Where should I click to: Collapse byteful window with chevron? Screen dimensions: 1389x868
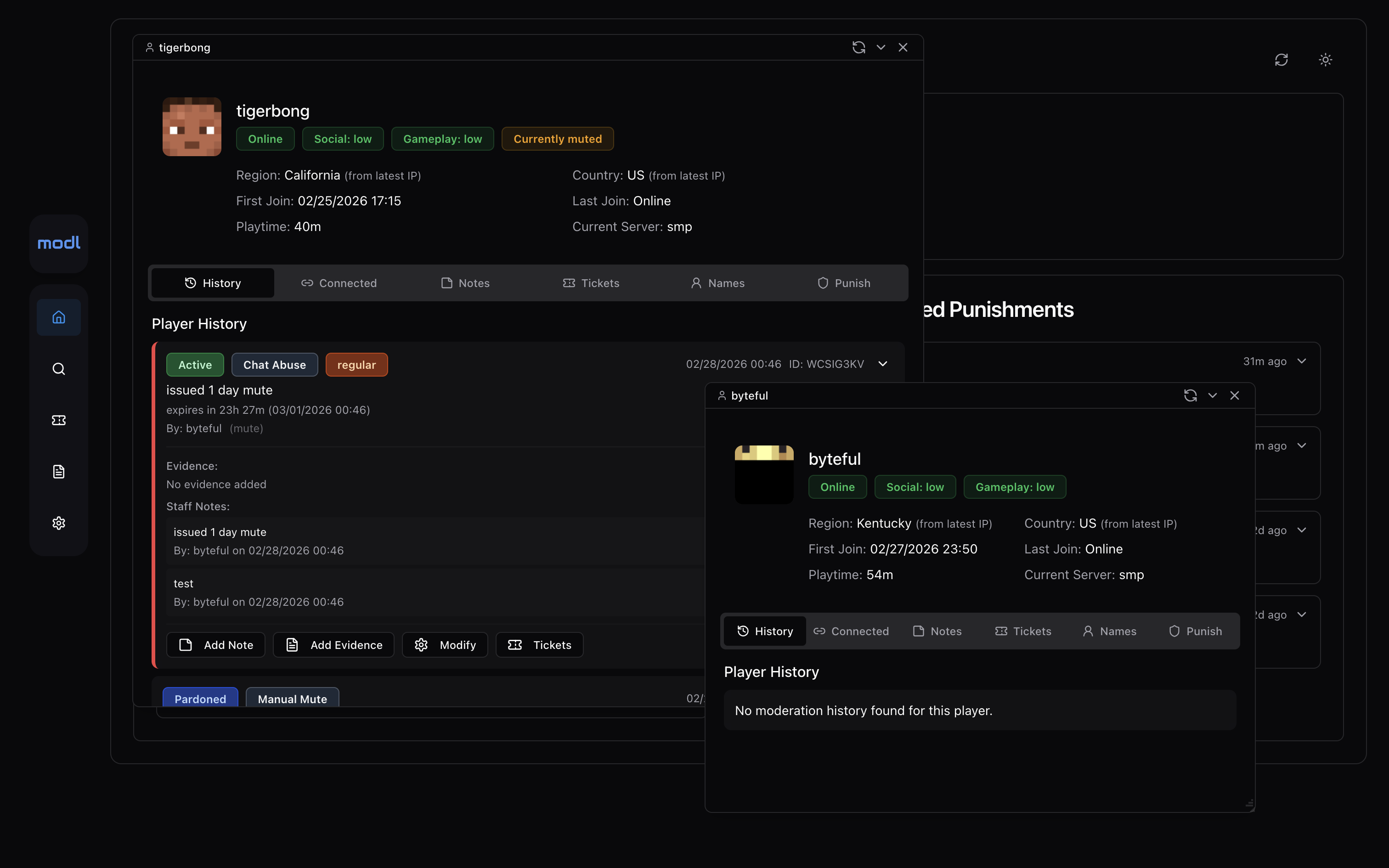tap(1212, 395)
